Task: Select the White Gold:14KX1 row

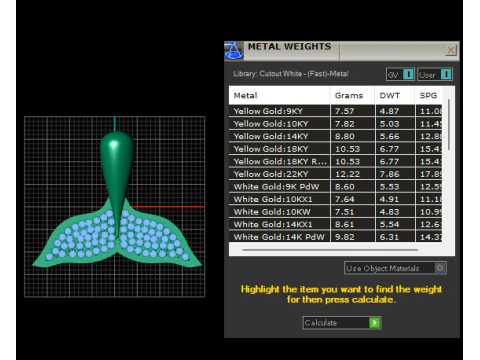Action: [336, 224]
